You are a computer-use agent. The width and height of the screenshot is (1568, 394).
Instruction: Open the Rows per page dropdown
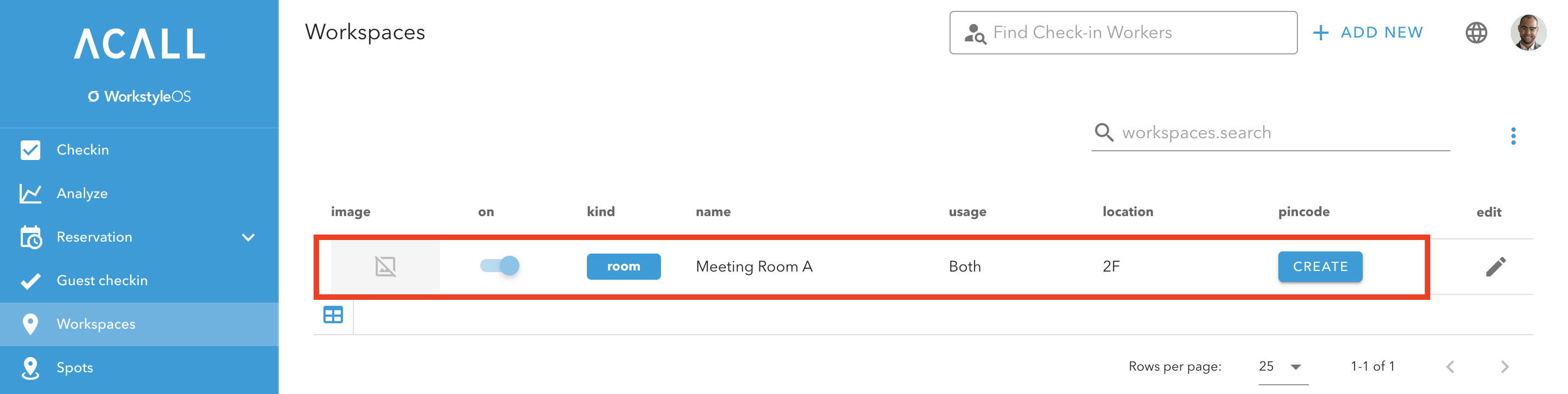click(1283, 367)
